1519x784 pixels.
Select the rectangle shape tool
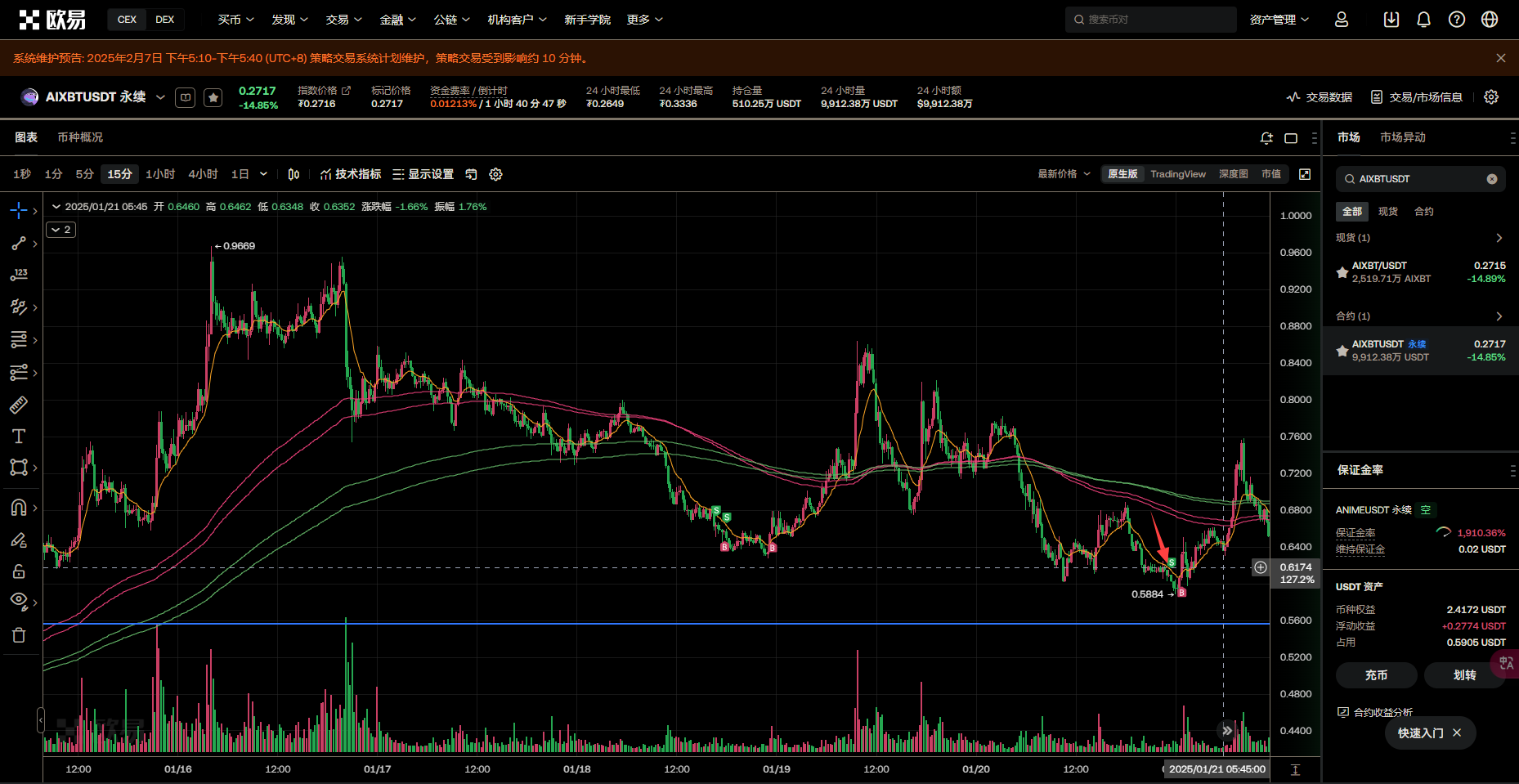pyautogui.click(x=18, y=468)
